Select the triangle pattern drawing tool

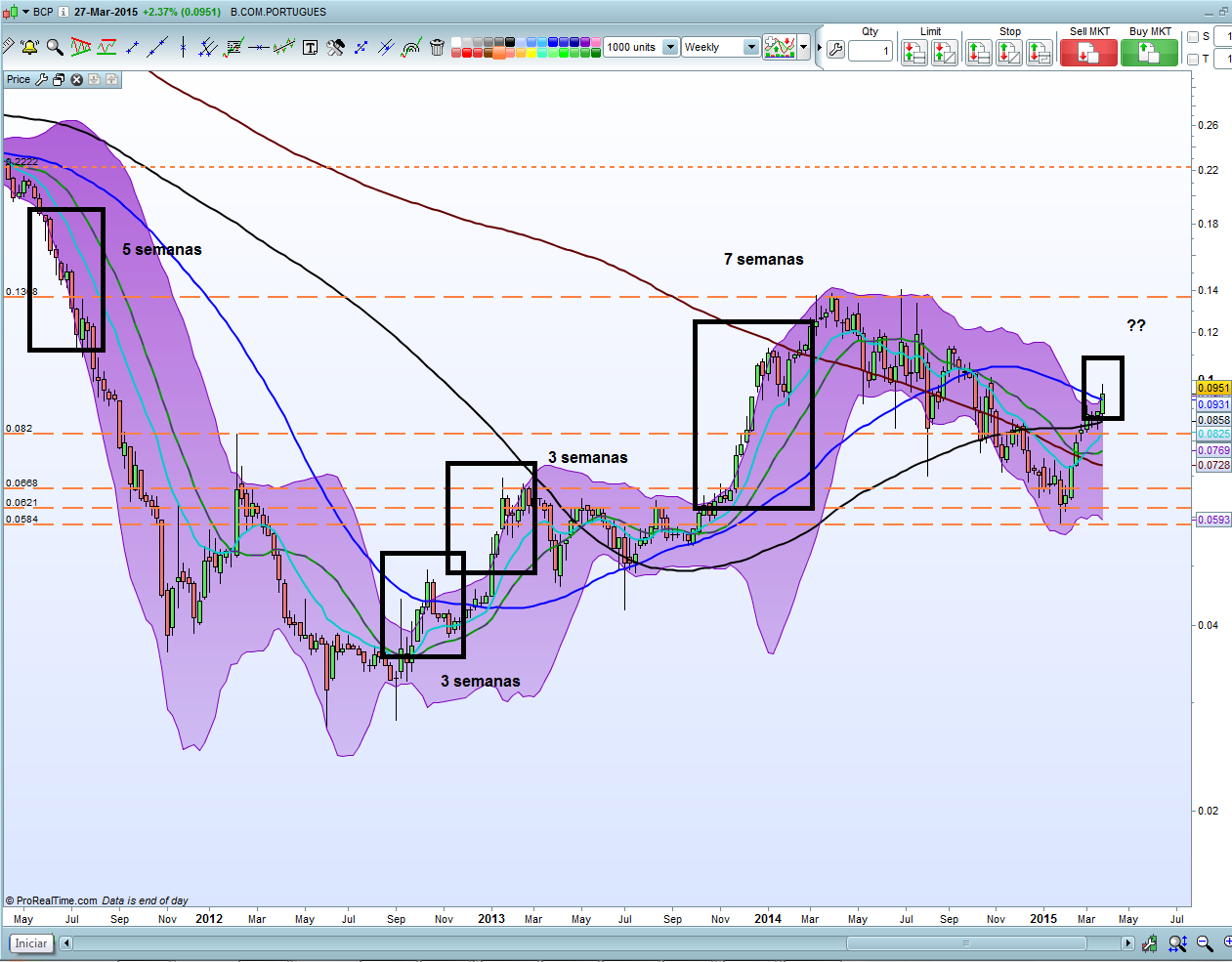point(81,47)
